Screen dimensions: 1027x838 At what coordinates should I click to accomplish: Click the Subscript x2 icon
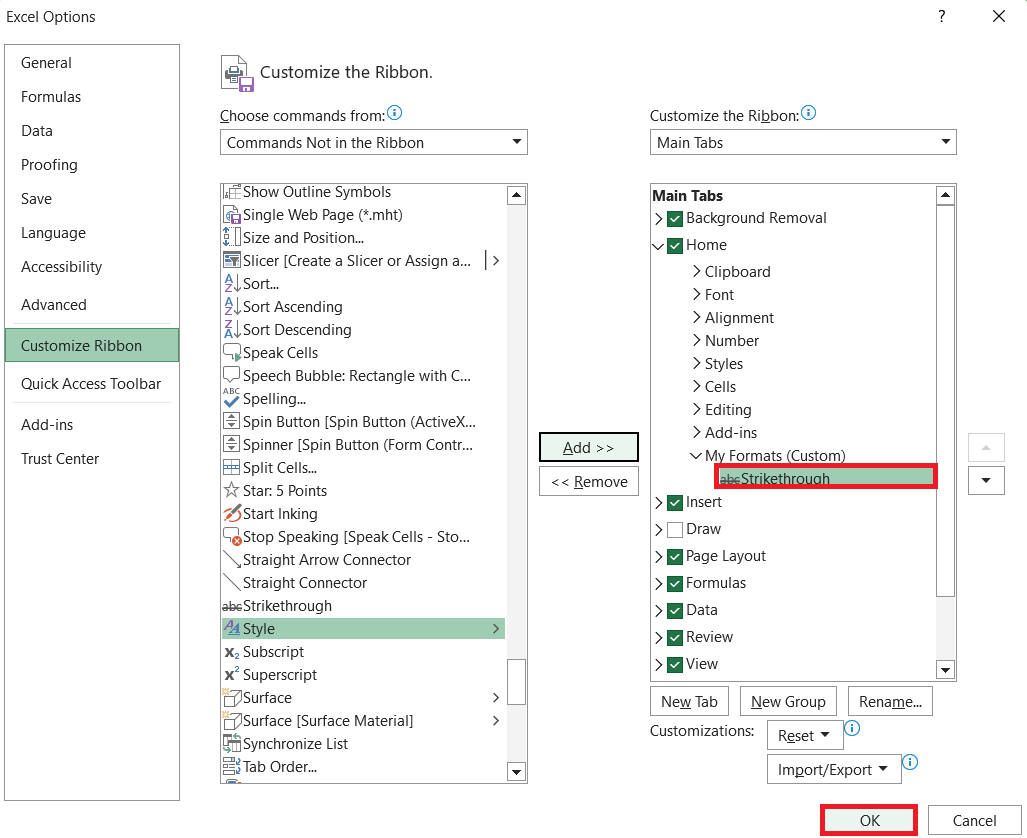[x=232, y=652]
